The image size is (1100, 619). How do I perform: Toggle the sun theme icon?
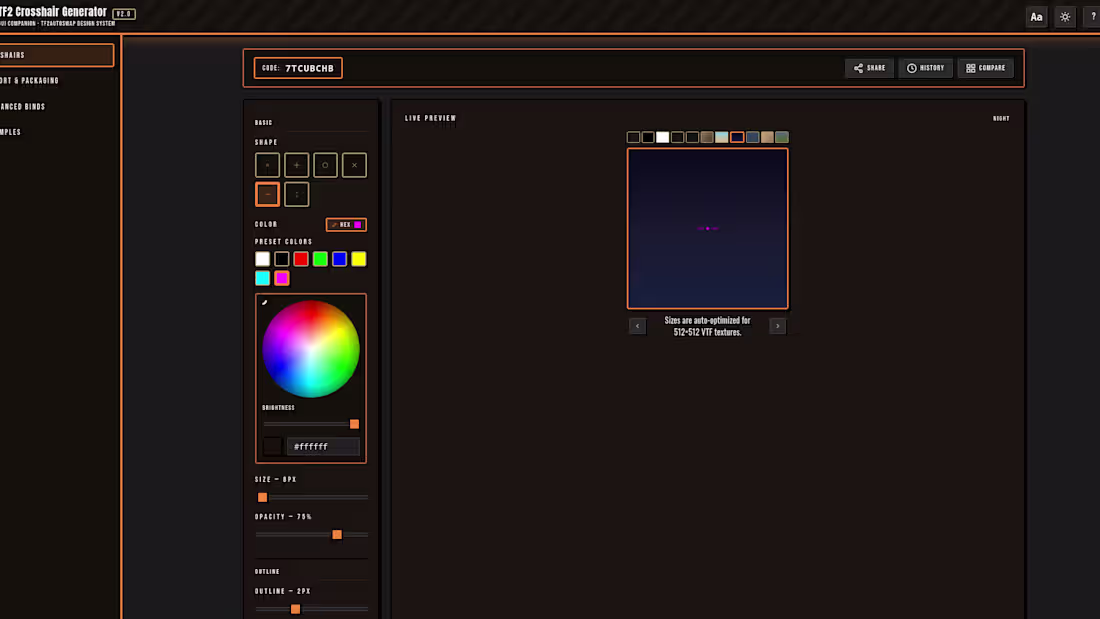(x=1065, y=17)
